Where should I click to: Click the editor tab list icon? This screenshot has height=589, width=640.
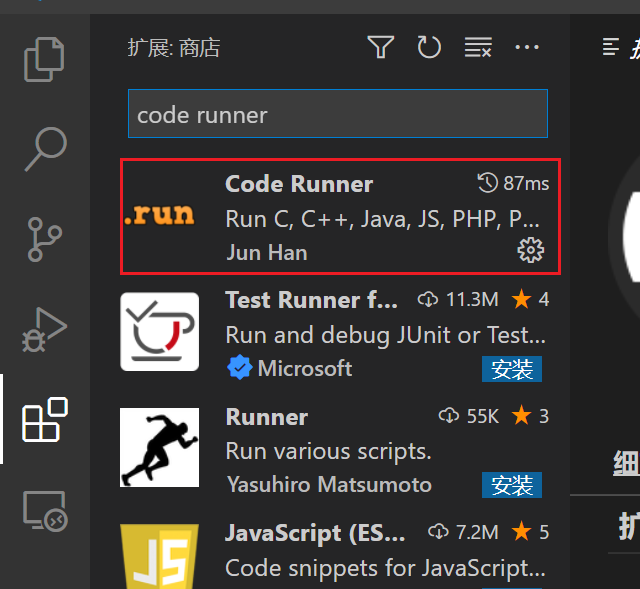pyautogui.click(x=611, y=47)
